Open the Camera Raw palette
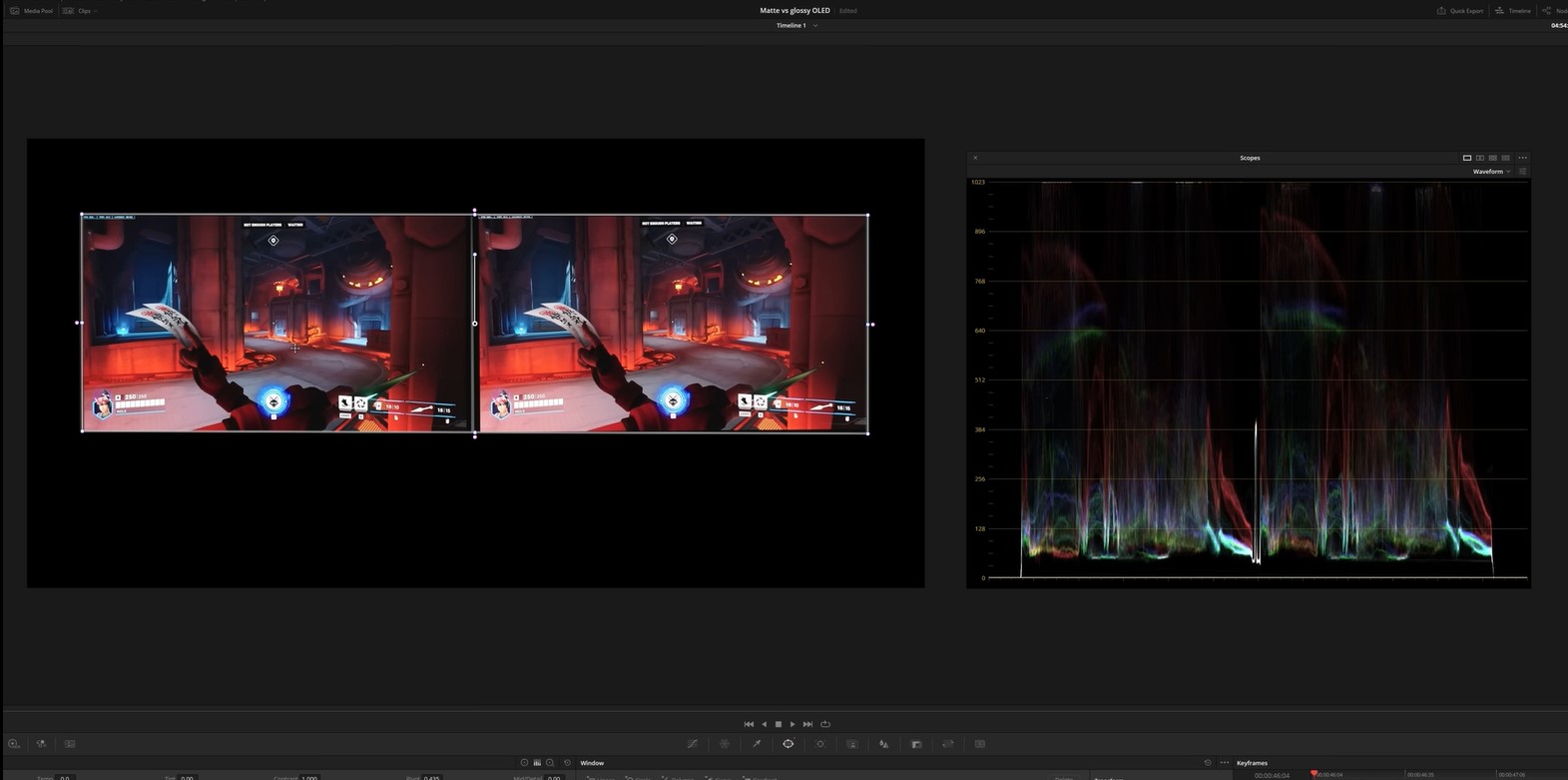This screenshot has width=1568, height=780. pyautogui.click(x=14, y=744)
